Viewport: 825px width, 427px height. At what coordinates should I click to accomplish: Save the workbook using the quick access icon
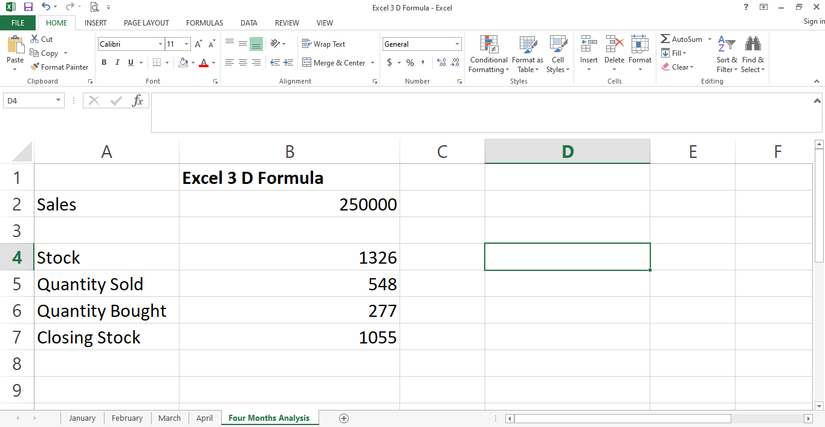[x=28, y=7]
